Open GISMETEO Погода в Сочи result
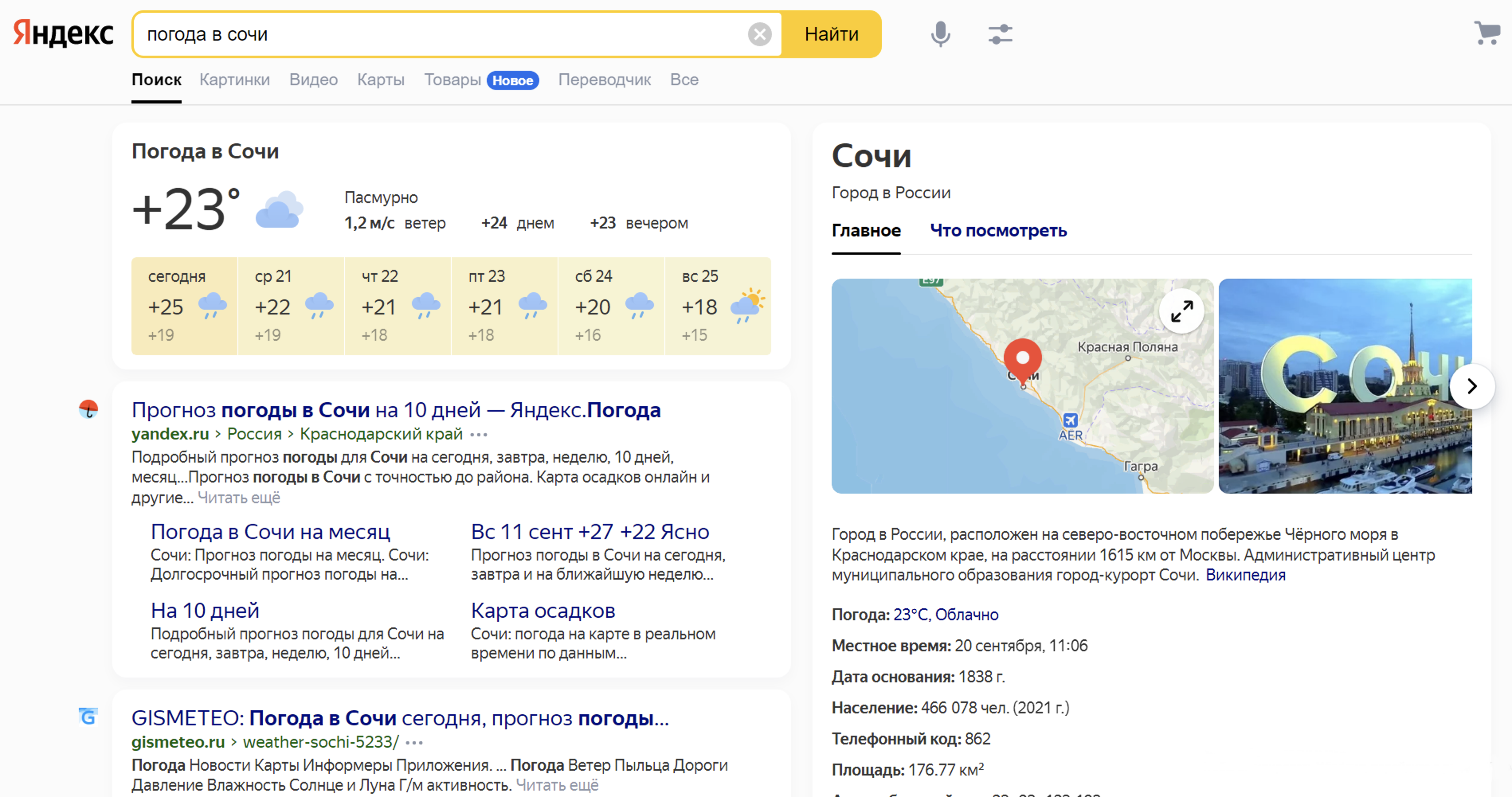The width and height of the screenshot is (1512, 797). click(x=400, y=718)
